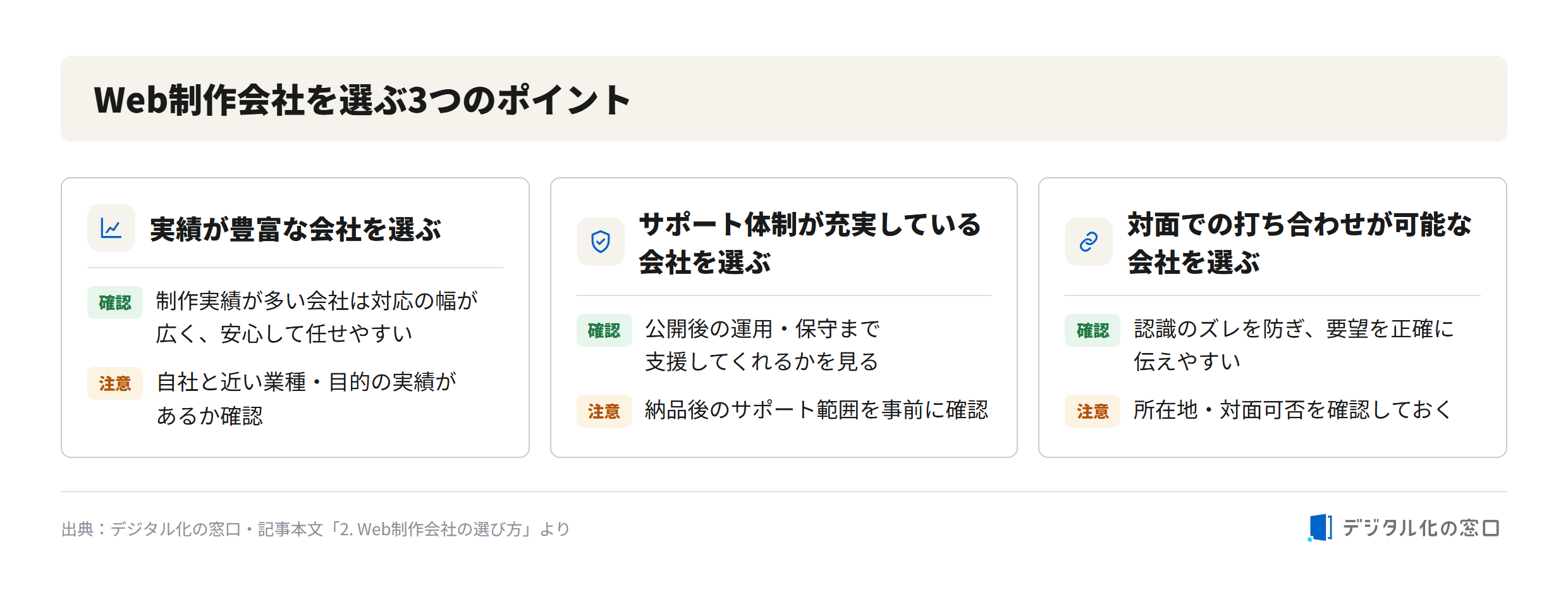Click the text 自社と近い業種・目的の実績が

307,382
